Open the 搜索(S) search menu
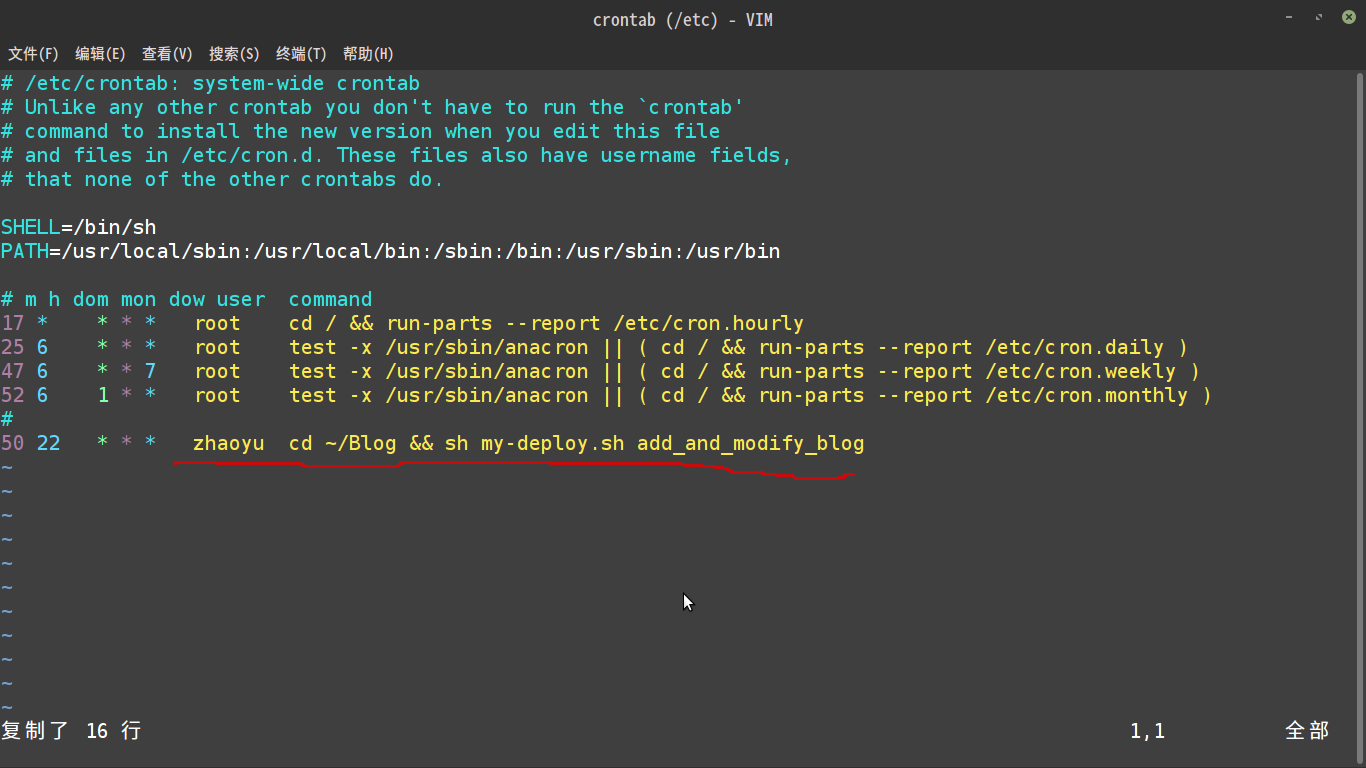The height and width of the screenshot is (768, 1366). (x=234, y=54)
